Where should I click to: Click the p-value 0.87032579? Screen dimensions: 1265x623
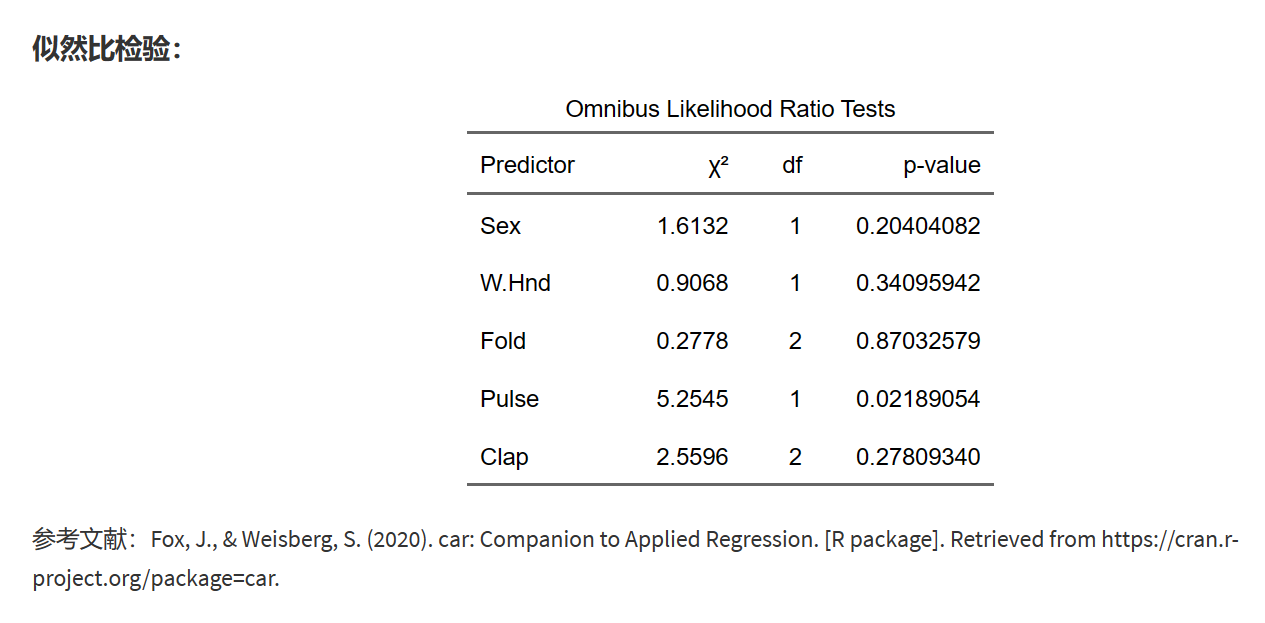918,341
